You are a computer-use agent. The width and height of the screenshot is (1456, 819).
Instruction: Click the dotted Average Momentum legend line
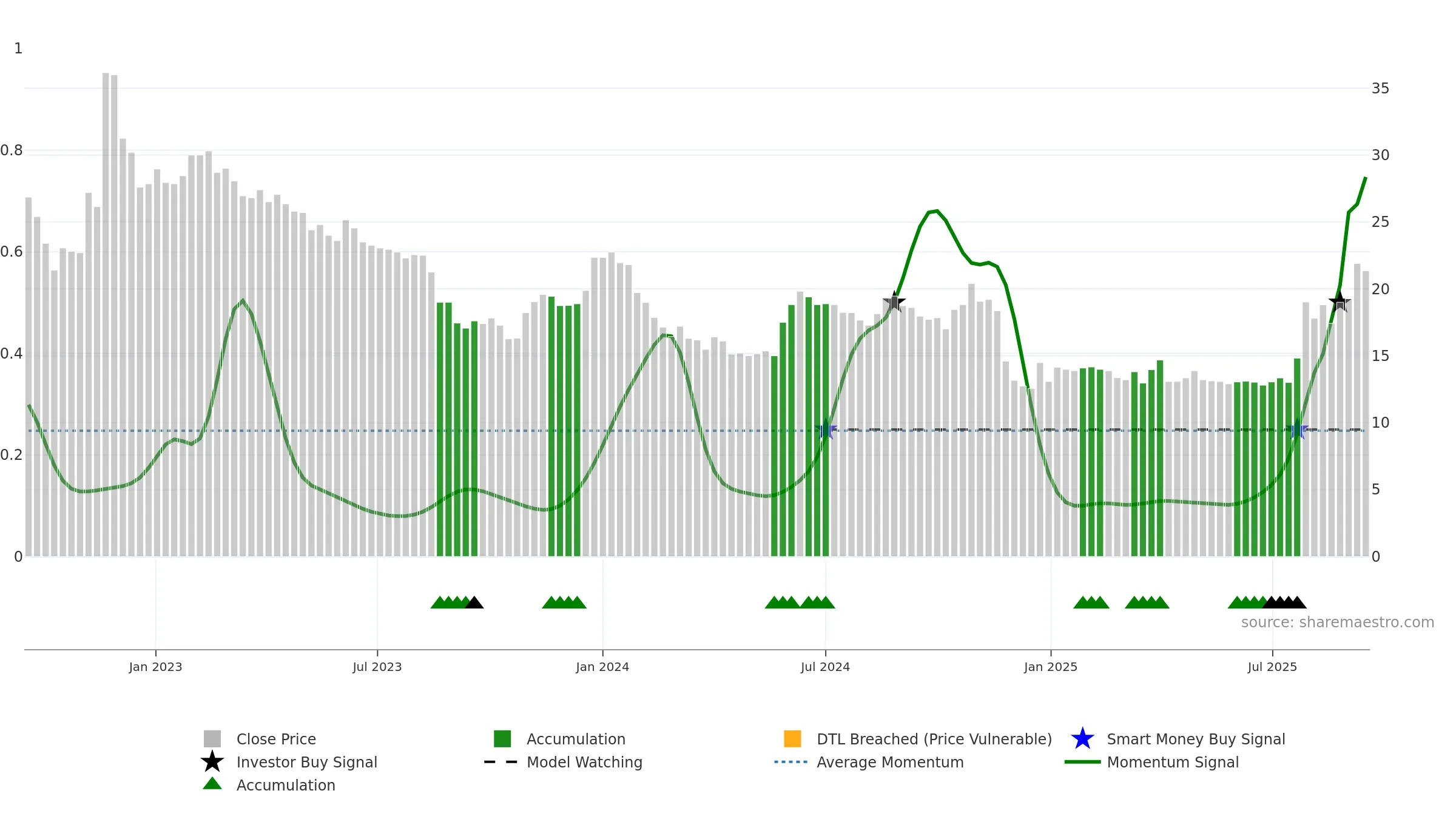pyautogui.click(x=791, y=762)
